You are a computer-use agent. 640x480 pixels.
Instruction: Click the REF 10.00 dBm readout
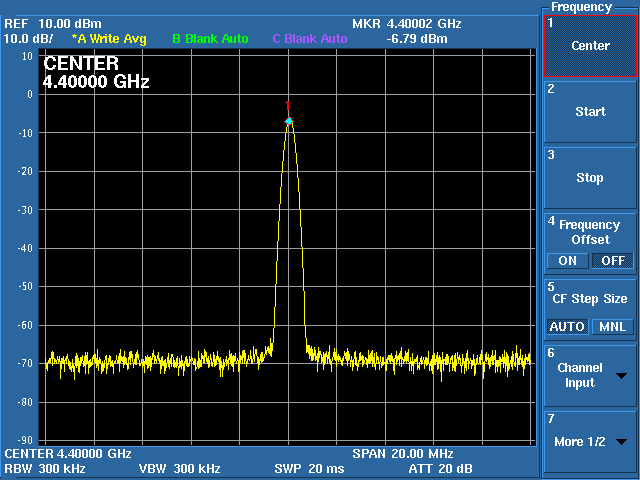[53, 24]
